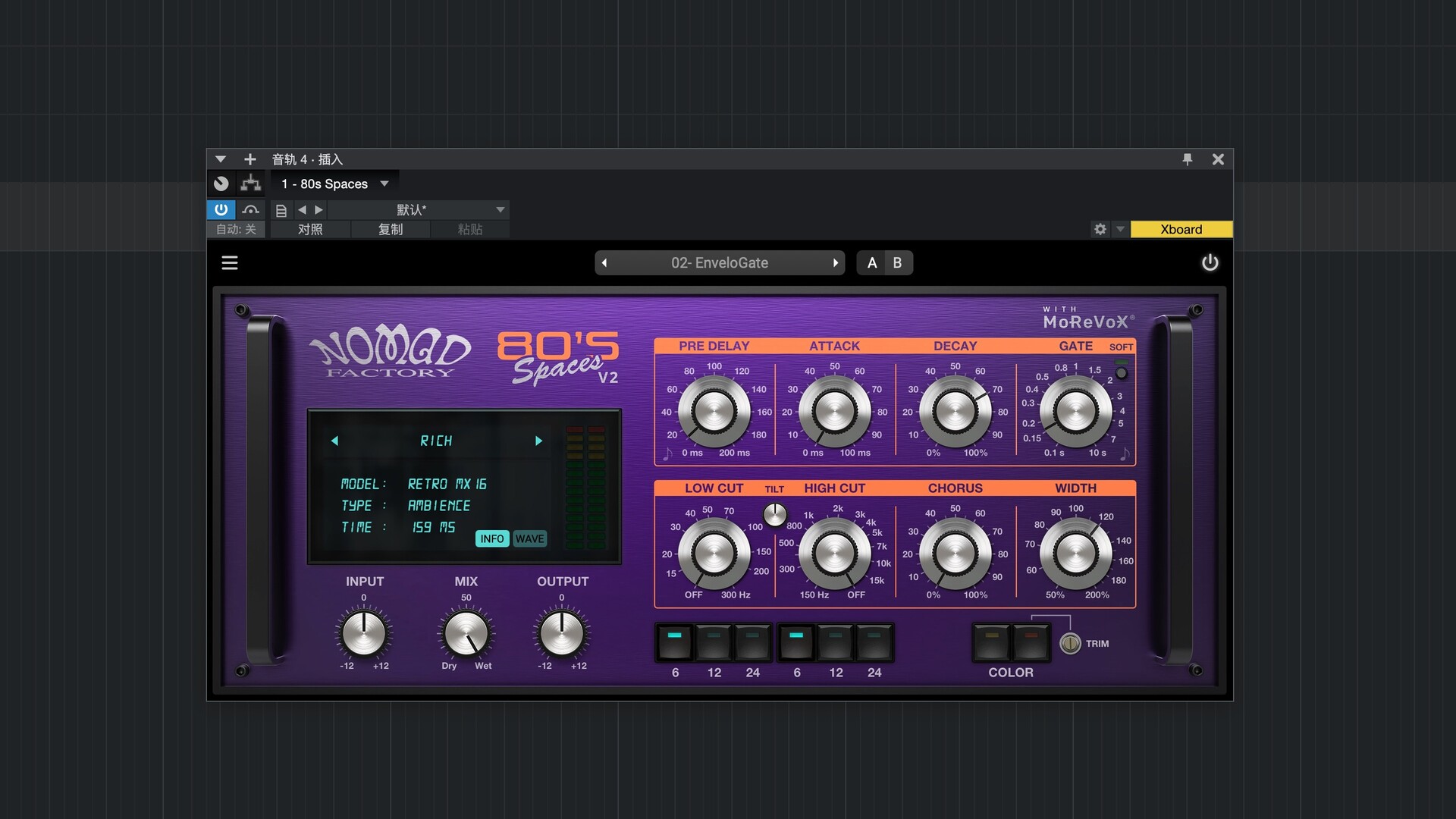
Task: Go to next preset after 02- EnveloGate
Action: coord(836,263)
